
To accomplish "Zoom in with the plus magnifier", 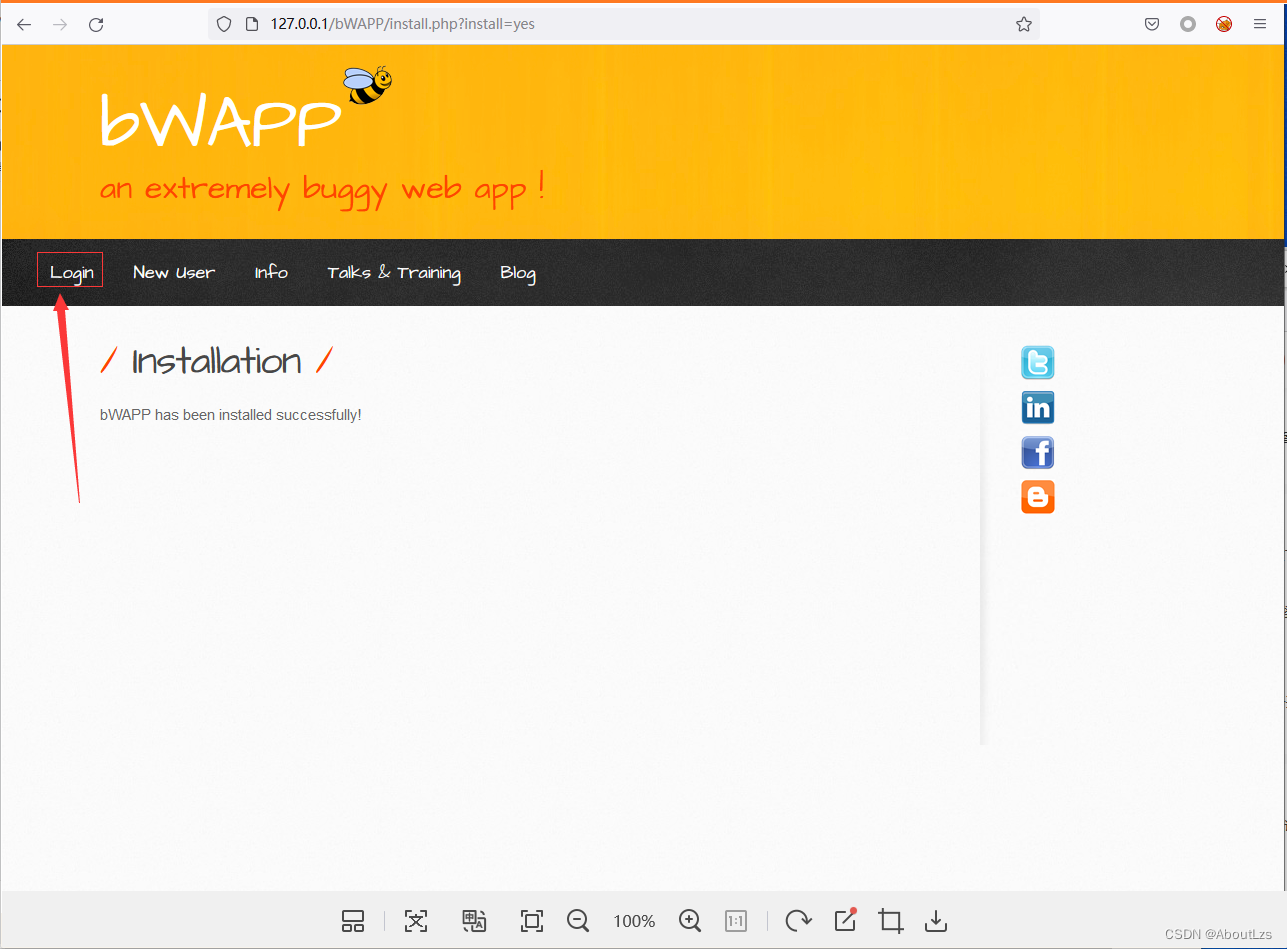I will (x=690, y=921).
